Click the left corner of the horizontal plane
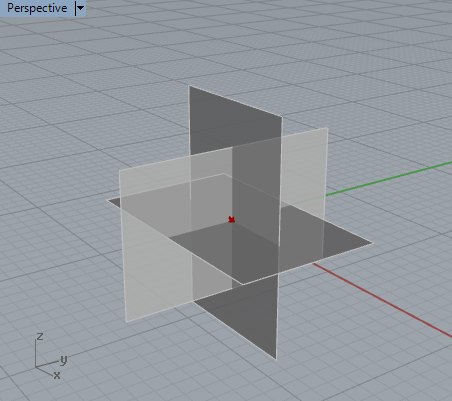Screen dimensions: 452x401 tap(108, 200)
